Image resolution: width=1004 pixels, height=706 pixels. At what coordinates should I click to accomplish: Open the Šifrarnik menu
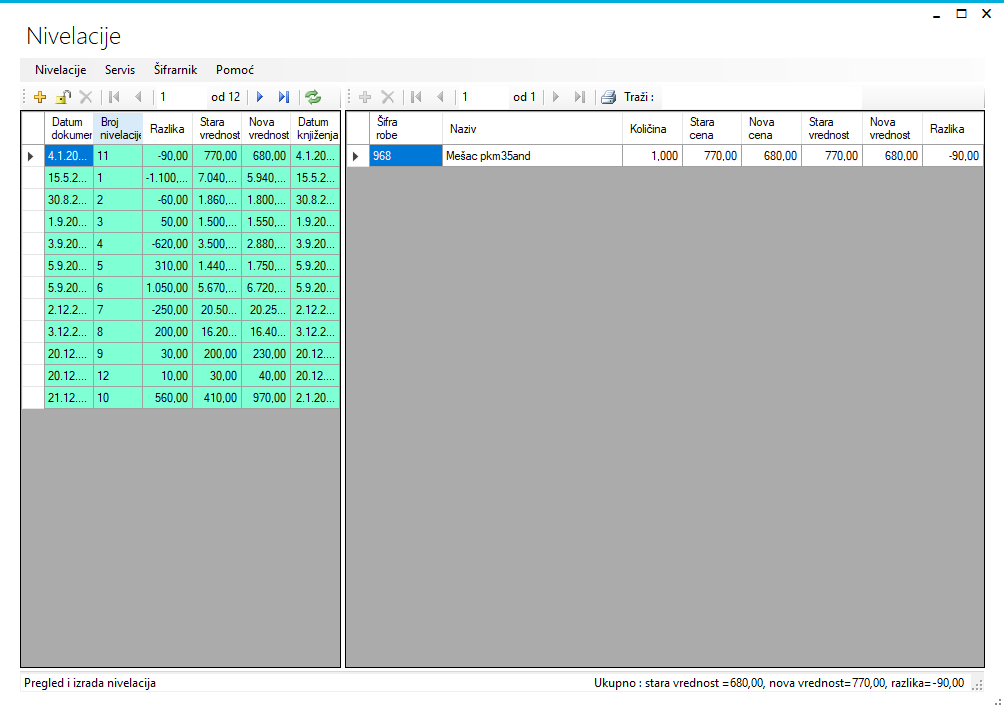click(175, 70)
